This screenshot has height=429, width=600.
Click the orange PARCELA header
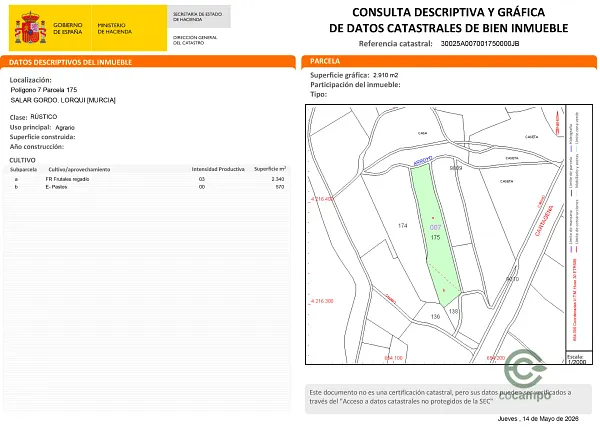point(325,61)
